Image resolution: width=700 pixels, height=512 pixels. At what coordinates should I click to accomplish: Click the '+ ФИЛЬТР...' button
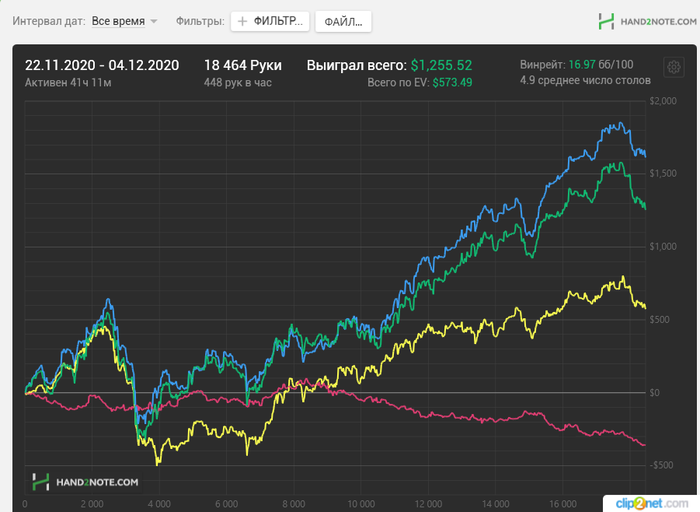tap(270, 21)
